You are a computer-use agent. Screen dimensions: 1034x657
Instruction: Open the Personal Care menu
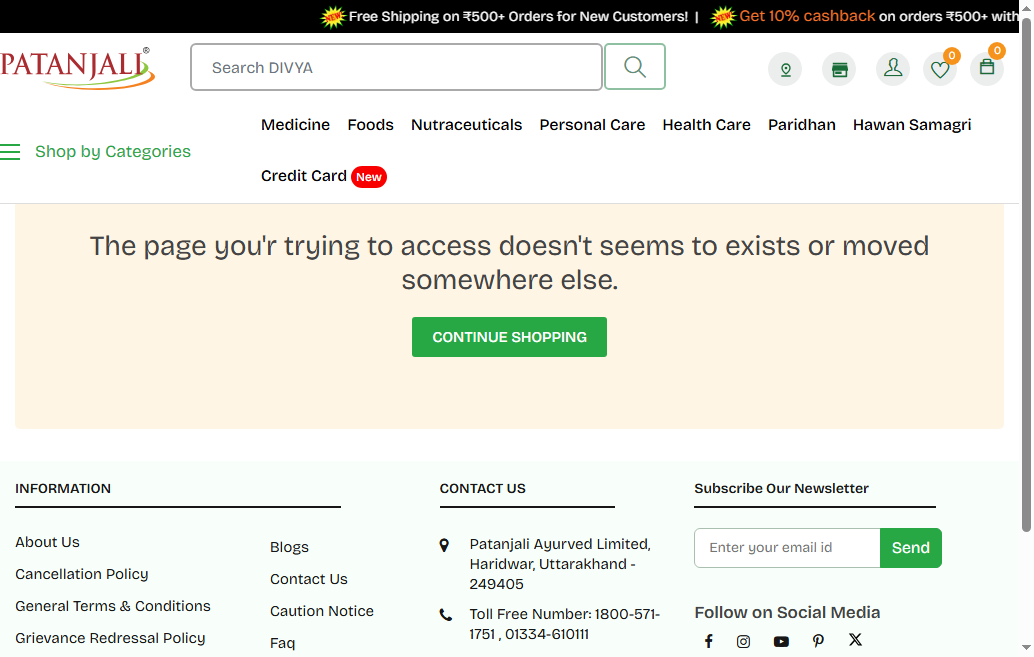point(592,125)
